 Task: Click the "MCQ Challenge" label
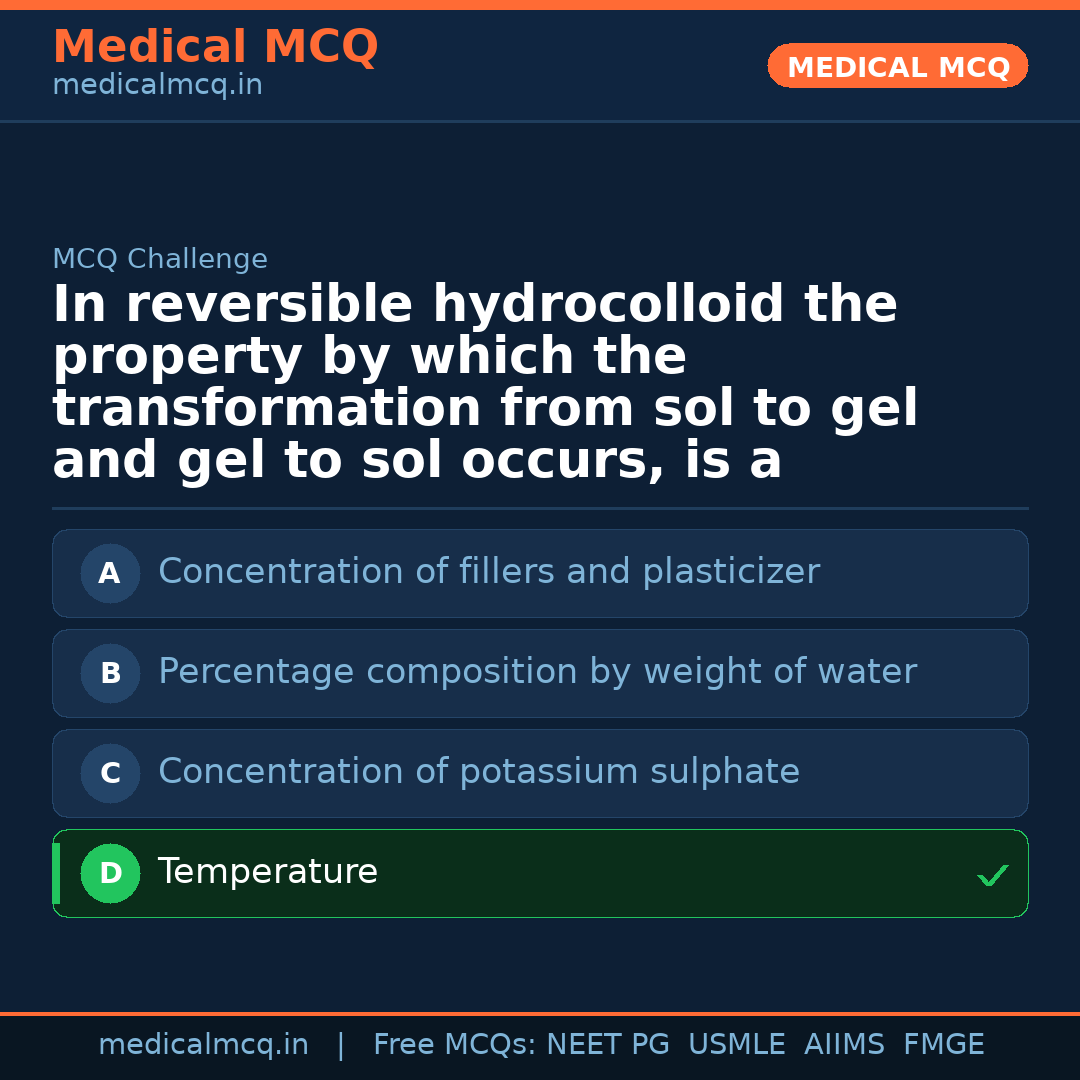[x=160, y=259]
